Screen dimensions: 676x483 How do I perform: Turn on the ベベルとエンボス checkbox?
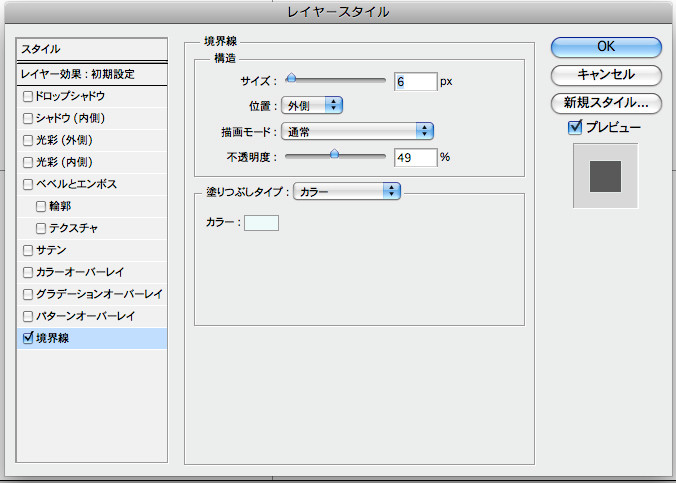click(x=28, y=184)
